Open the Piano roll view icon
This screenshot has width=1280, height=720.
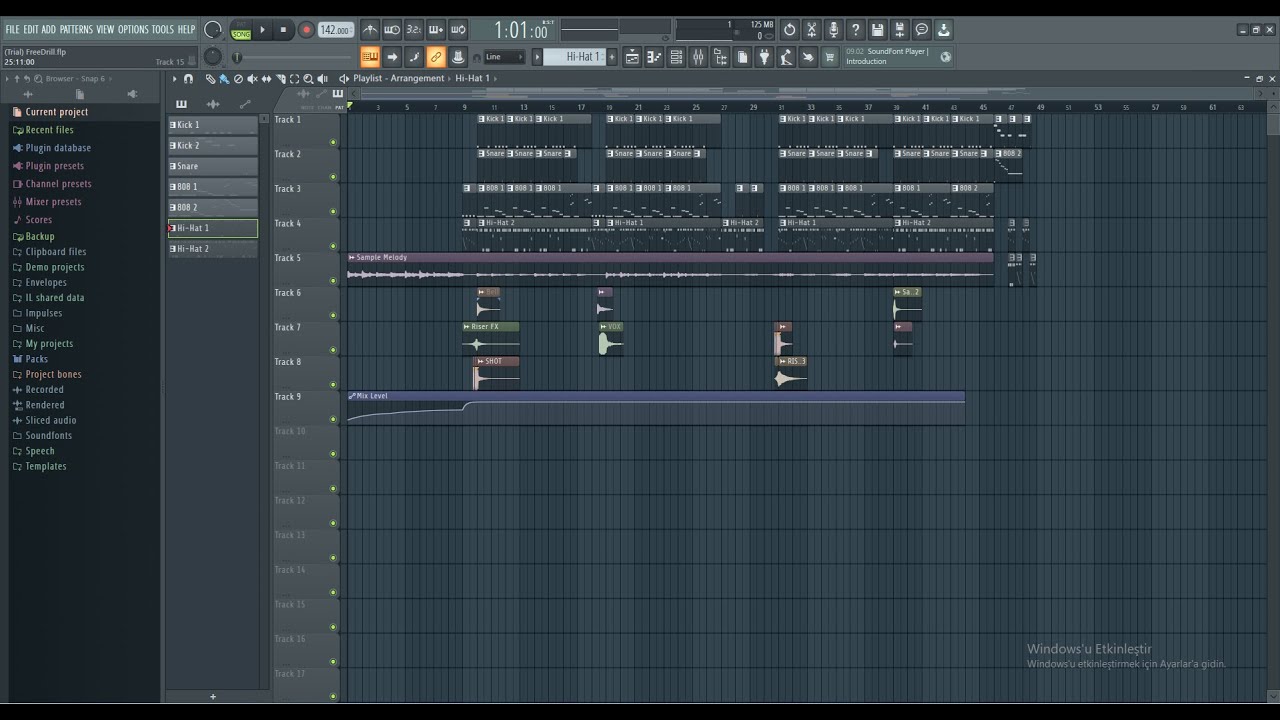point(654,57)
